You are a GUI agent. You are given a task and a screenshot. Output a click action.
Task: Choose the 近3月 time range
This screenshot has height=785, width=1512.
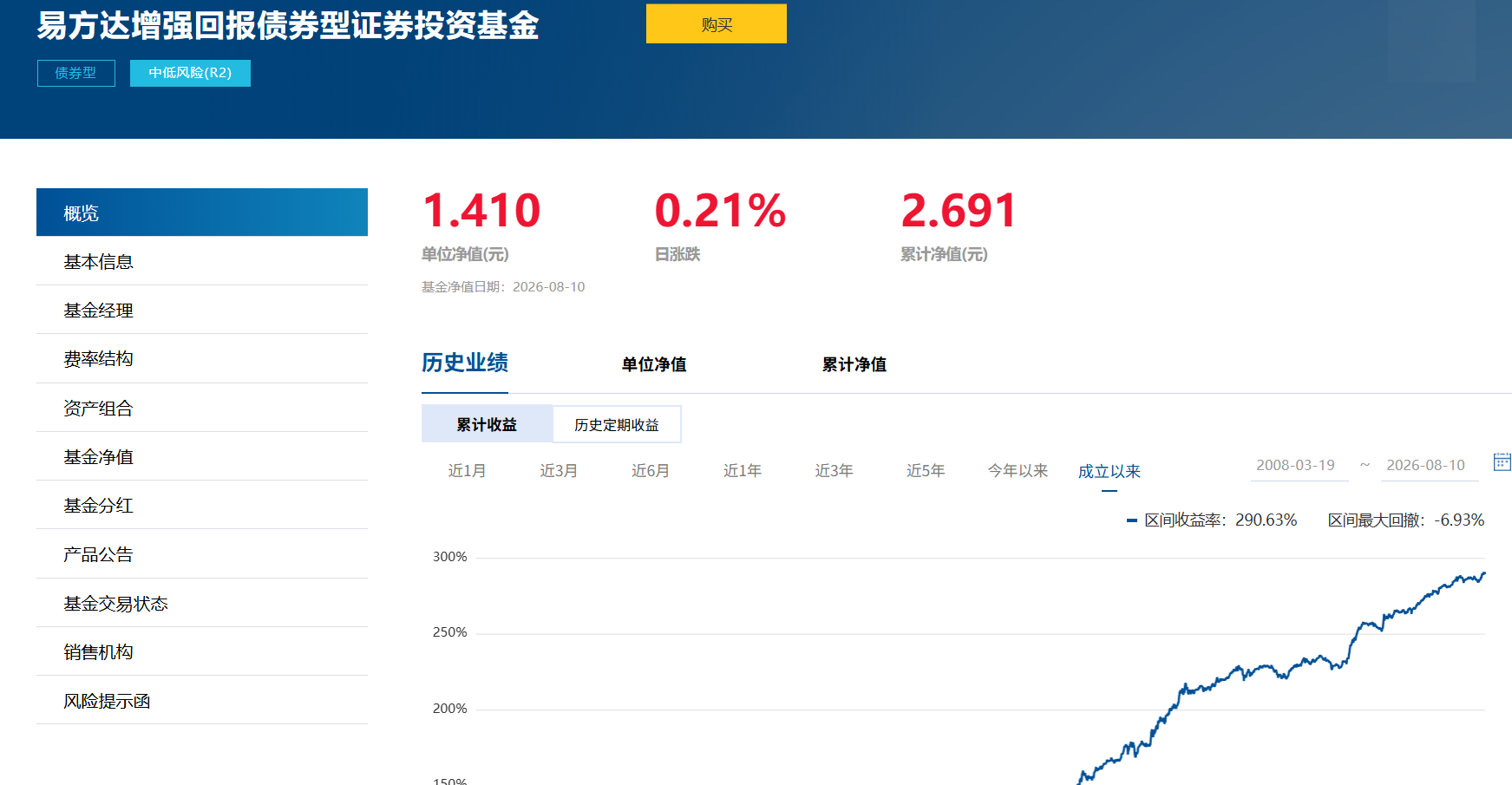559,471
